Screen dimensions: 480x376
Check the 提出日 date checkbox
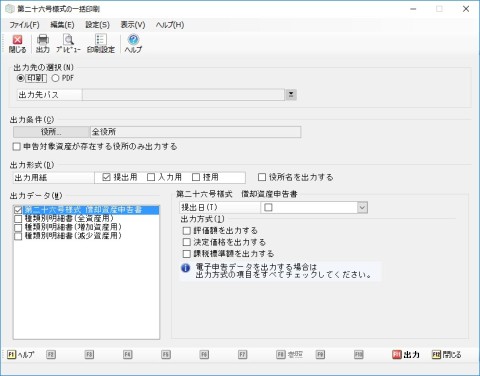[268, 208]
